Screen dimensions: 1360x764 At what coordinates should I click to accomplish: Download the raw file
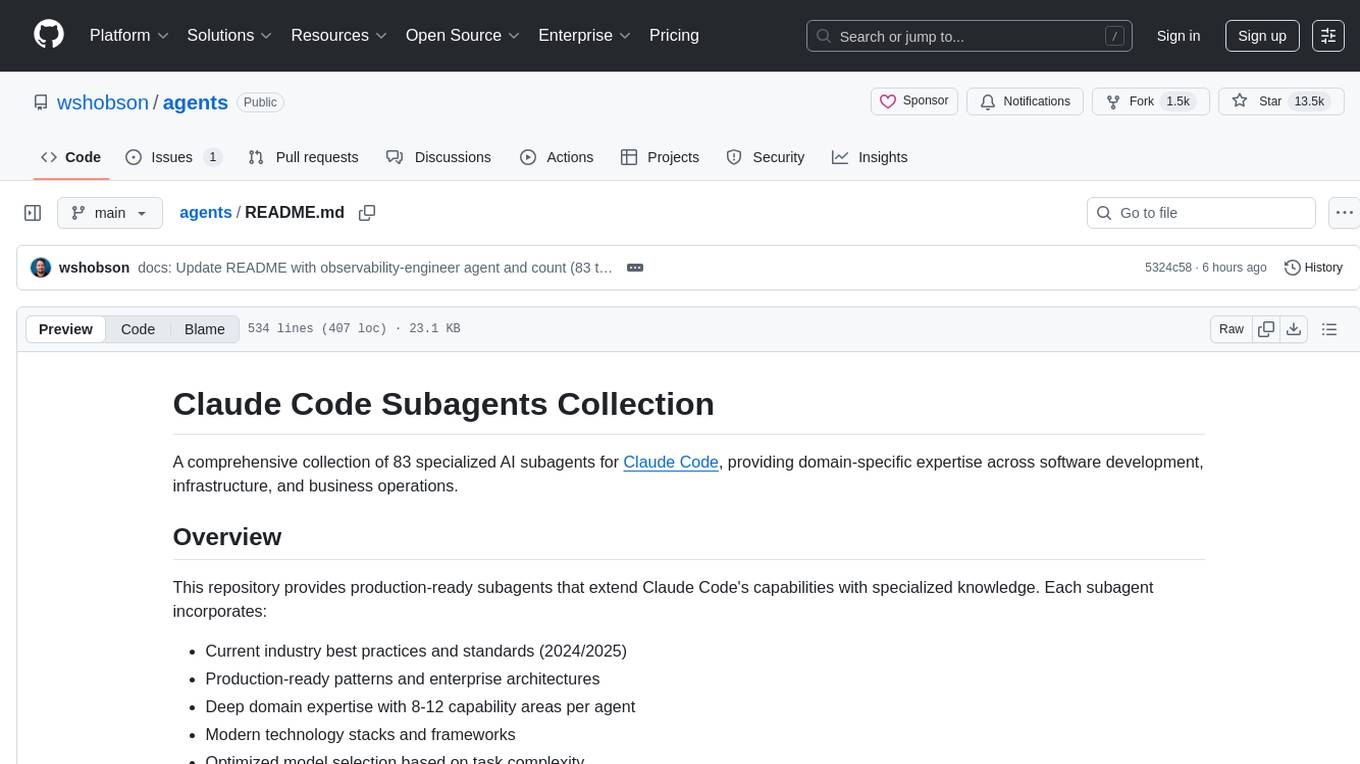click(x=1294, y=329)
